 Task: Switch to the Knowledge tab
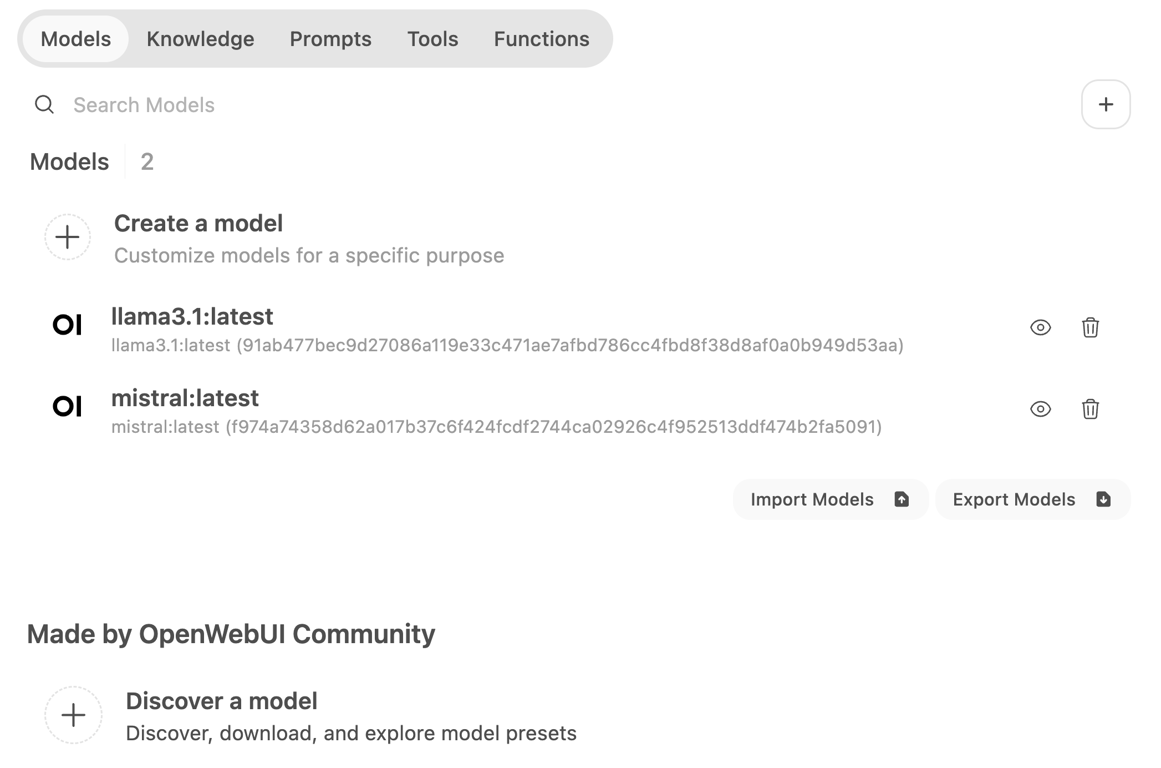tap(200, 39)
